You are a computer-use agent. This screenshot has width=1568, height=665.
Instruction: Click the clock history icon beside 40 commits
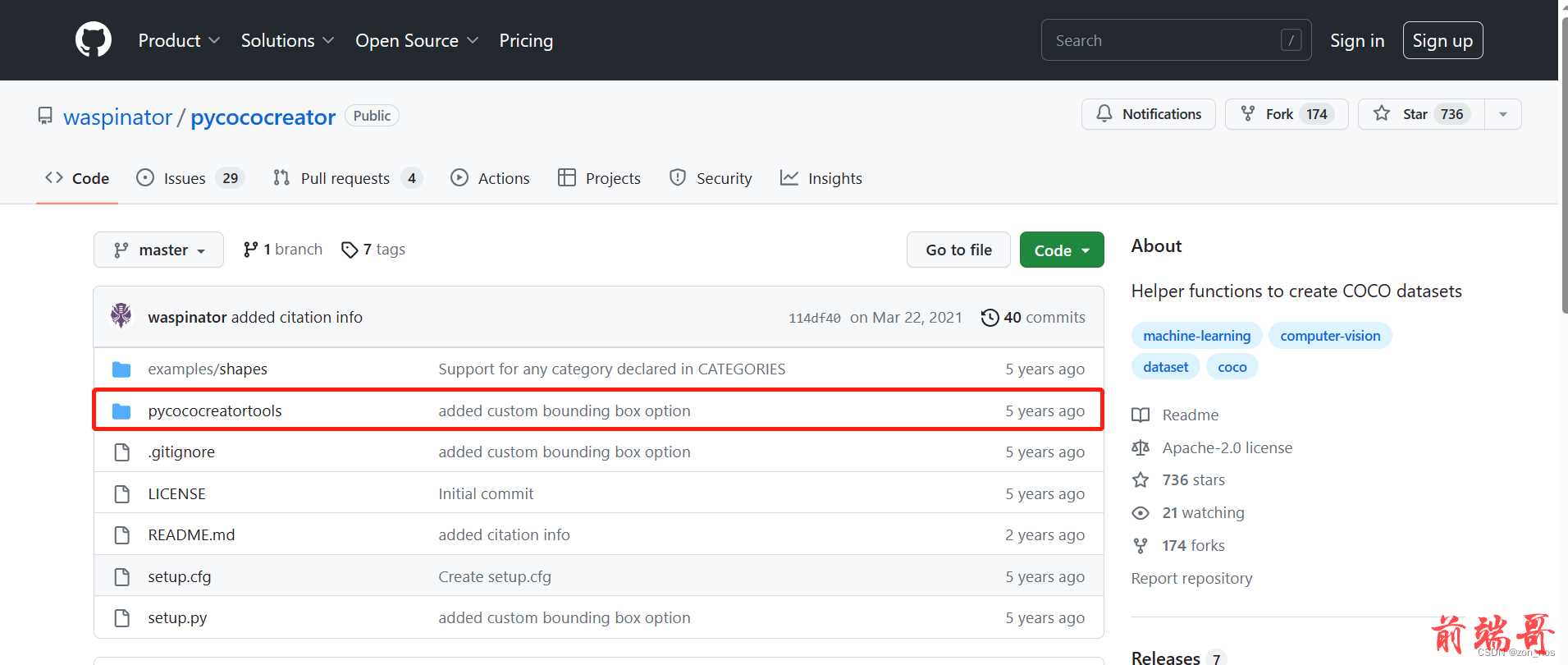[990, 318]
